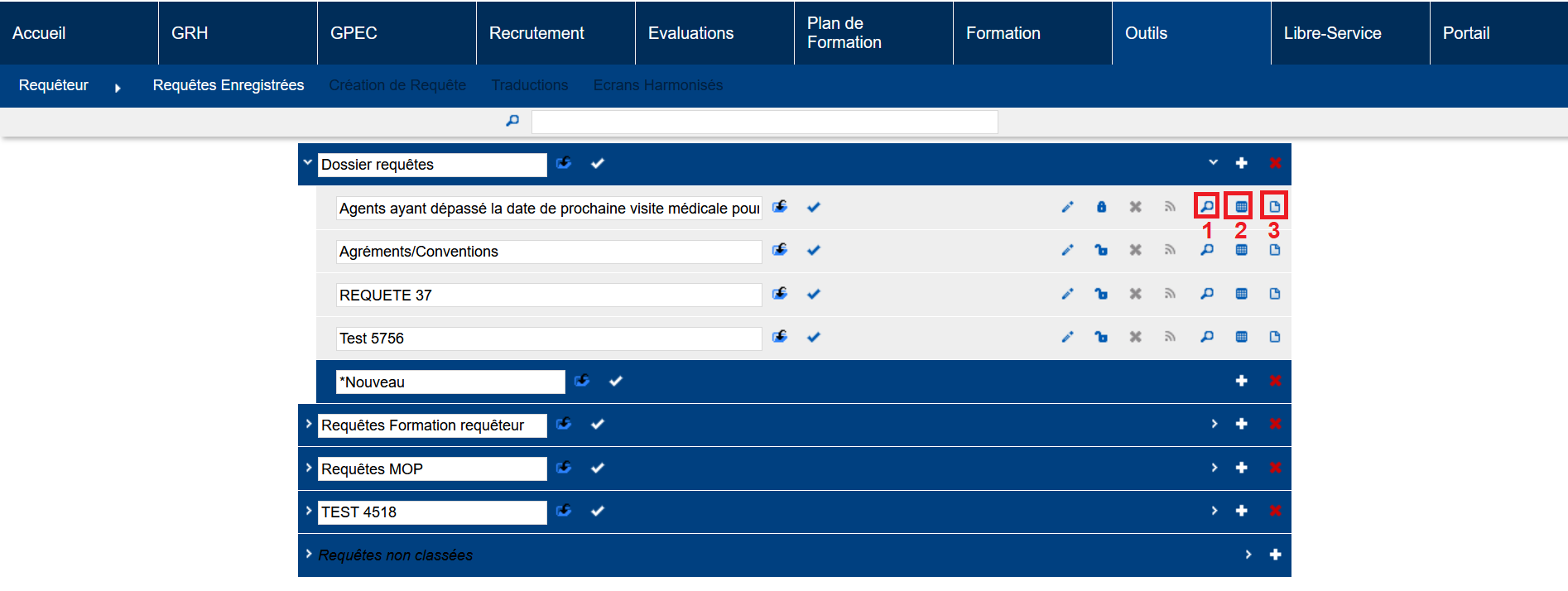Click blue checkmark next to Test 5756

click(814, 337)
